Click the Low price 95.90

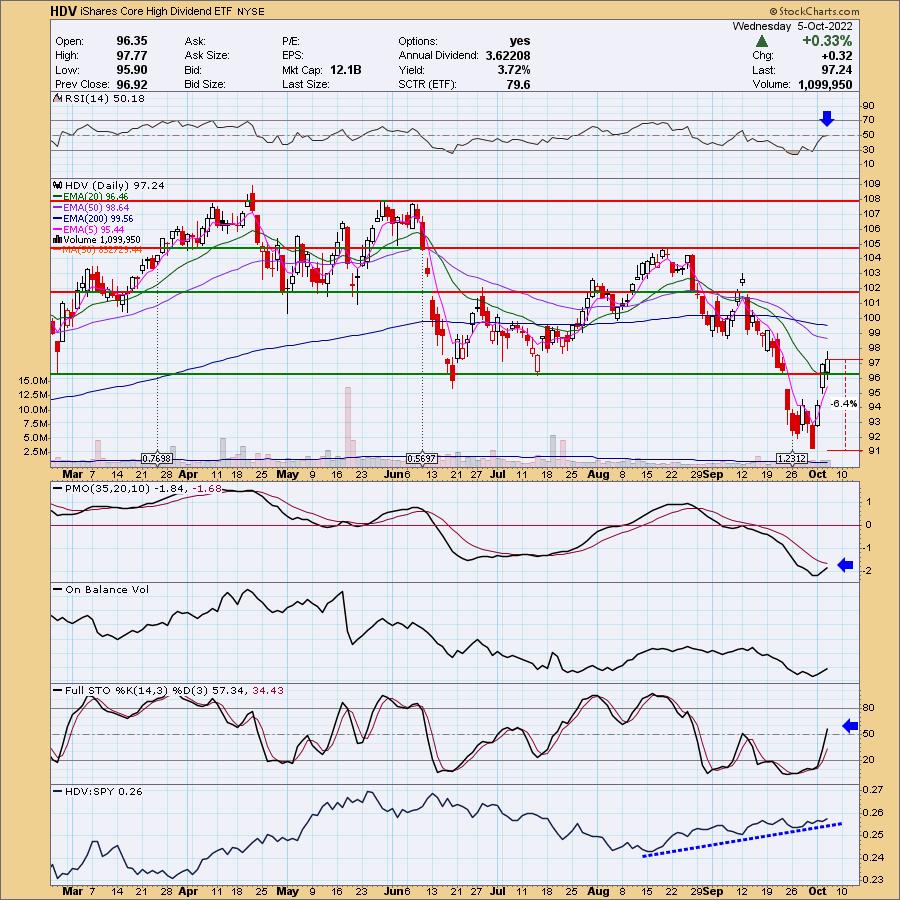pos(131,70)
